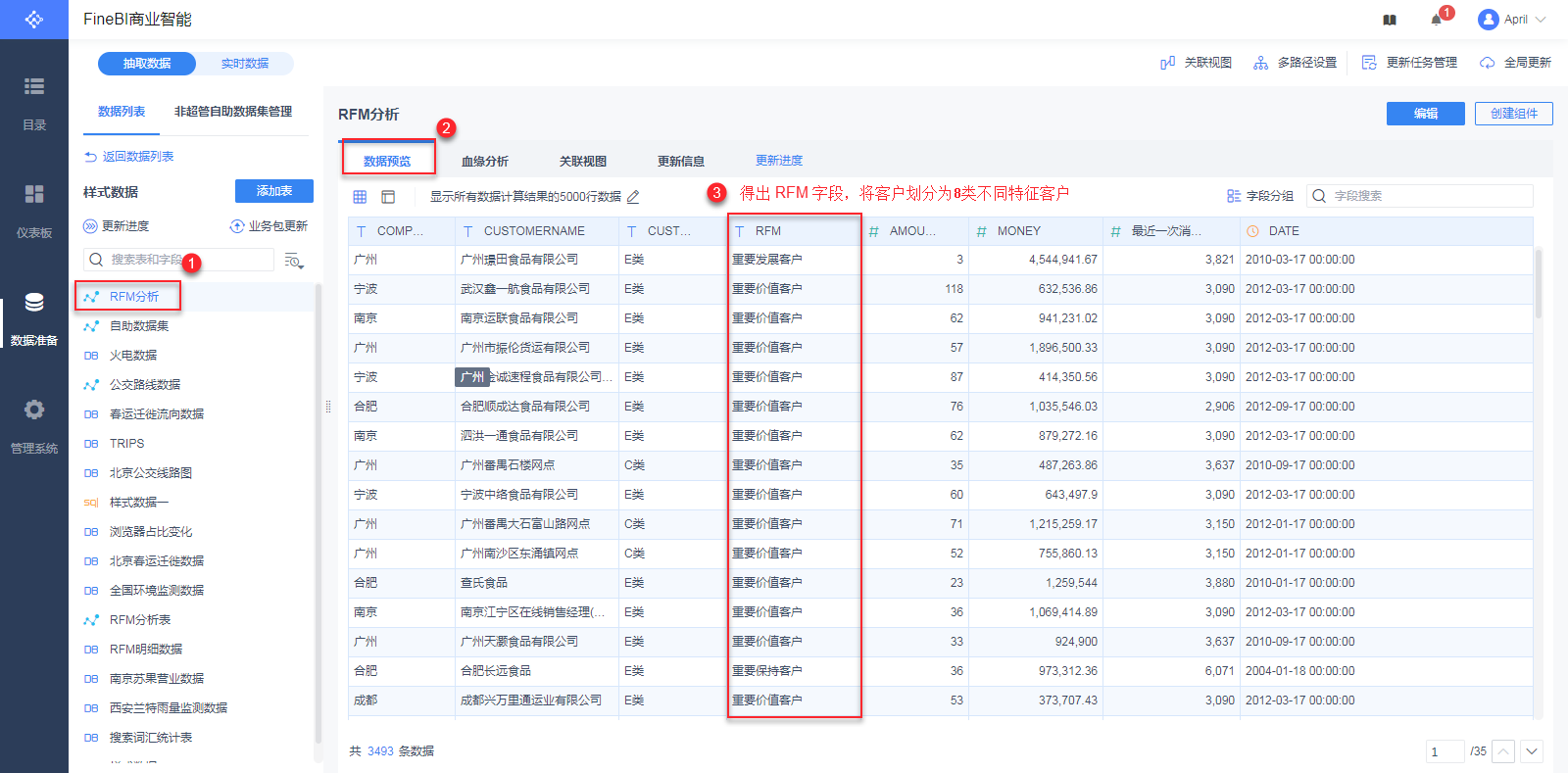Click the 编辑 button
1568x773 pixels.
point(1426,114)
